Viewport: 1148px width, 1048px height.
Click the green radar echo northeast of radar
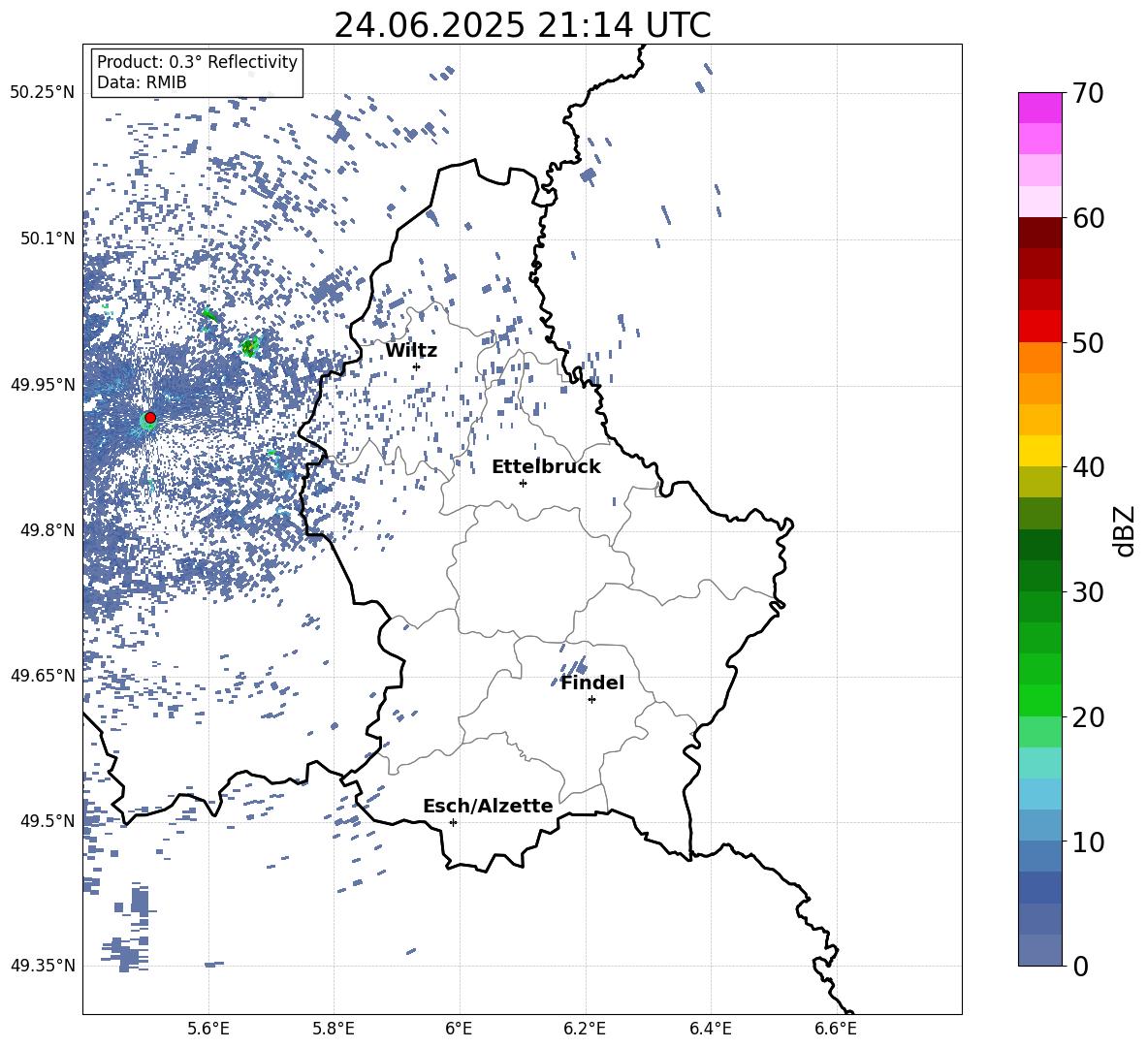(250, 345)
